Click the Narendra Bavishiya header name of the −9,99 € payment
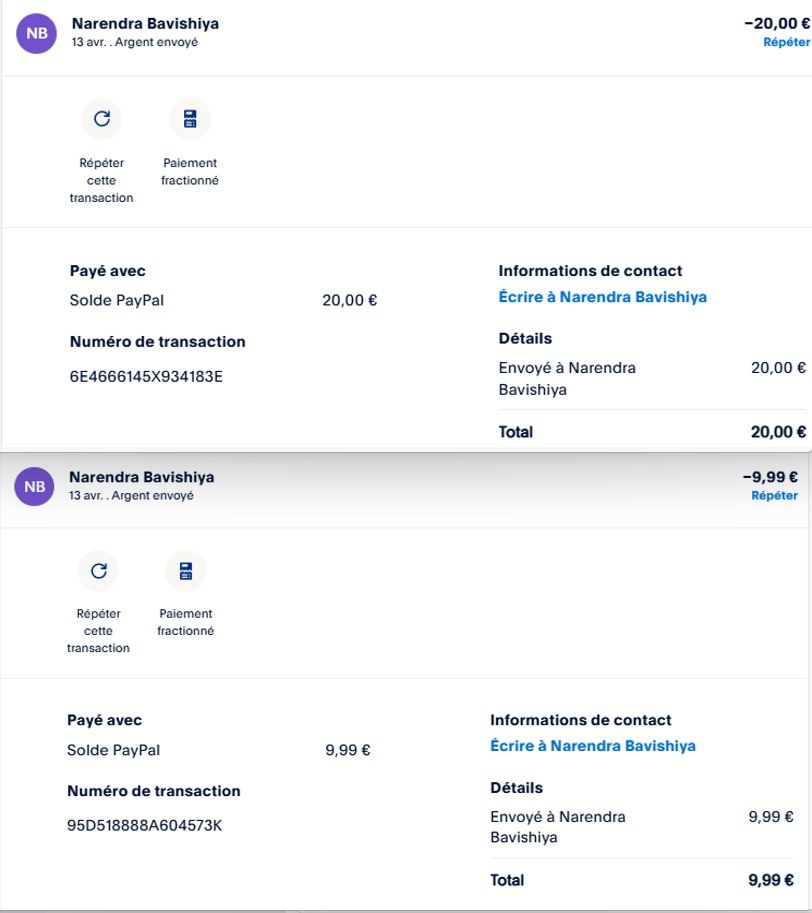 click(x=142, y=477)
